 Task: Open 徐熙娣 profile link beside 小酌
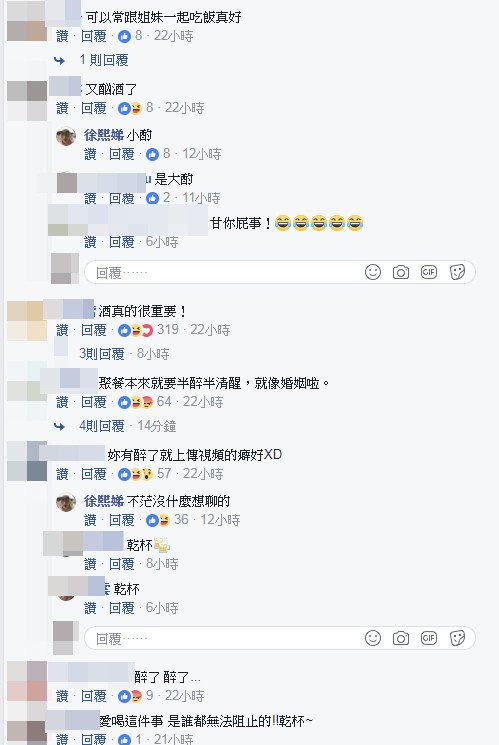[x=104, y=135]
